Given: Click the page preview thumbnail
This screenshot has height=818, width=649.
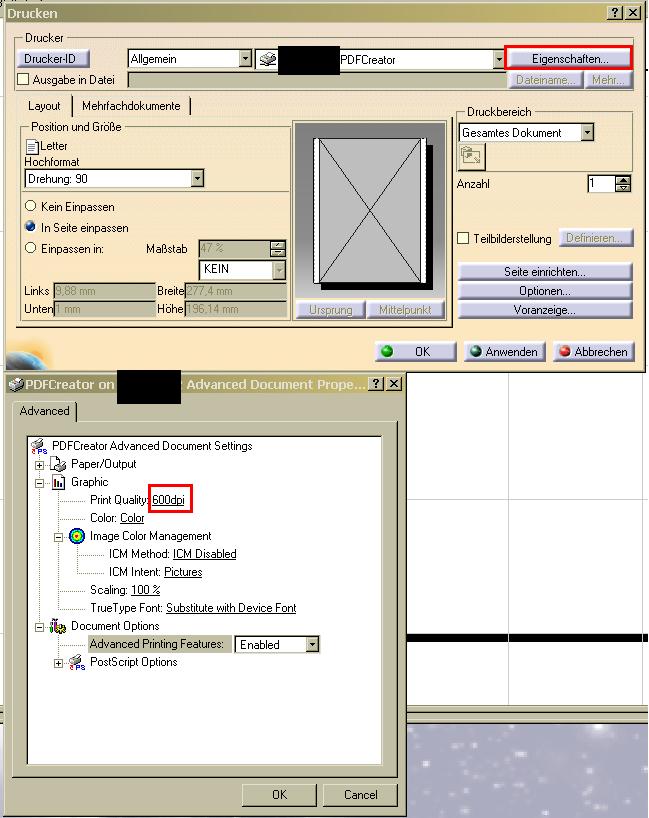Looking at the screenshot, I should point(370,211).
